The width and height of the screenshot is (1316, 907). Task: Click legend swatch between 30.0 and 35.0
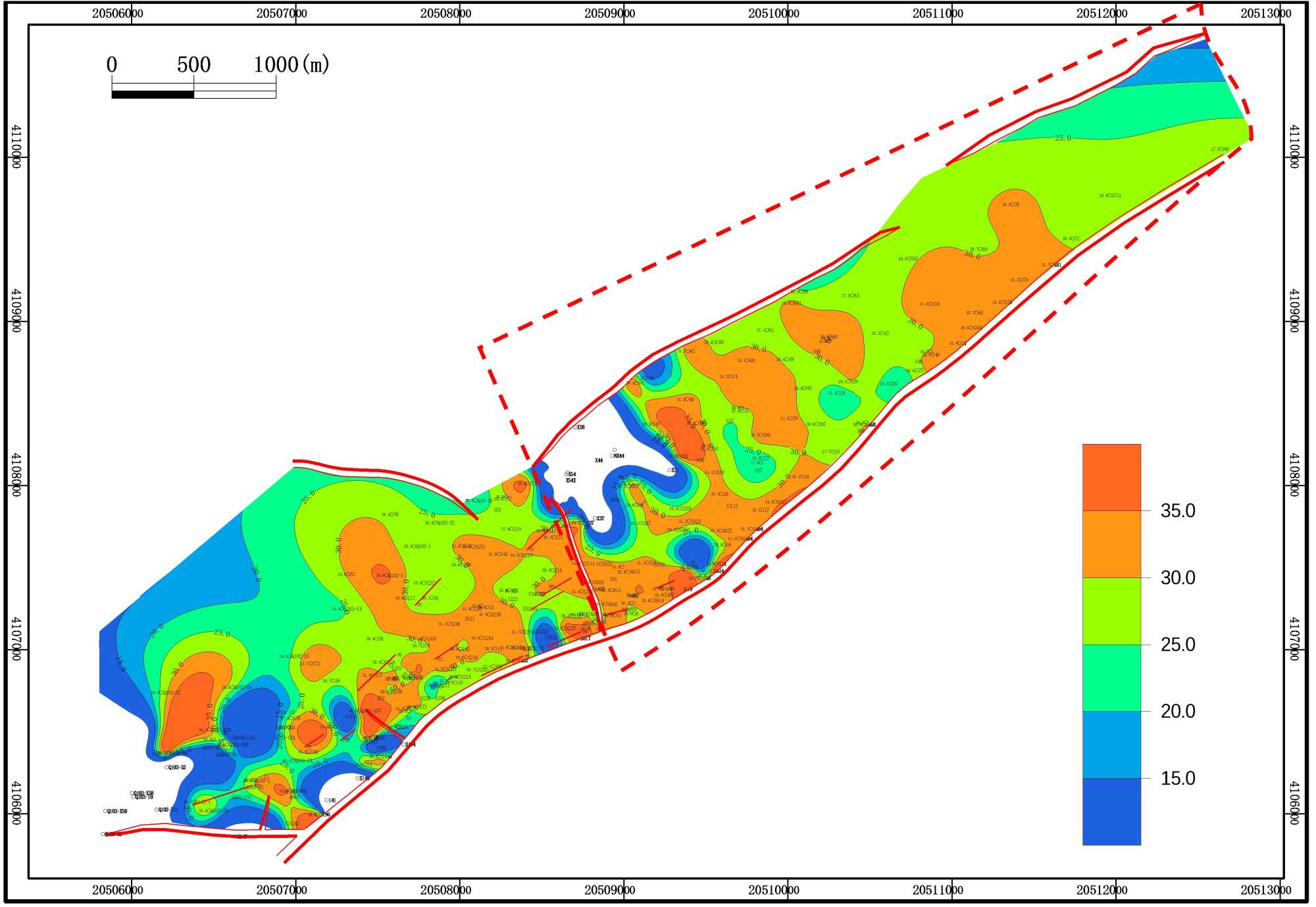1113,546
